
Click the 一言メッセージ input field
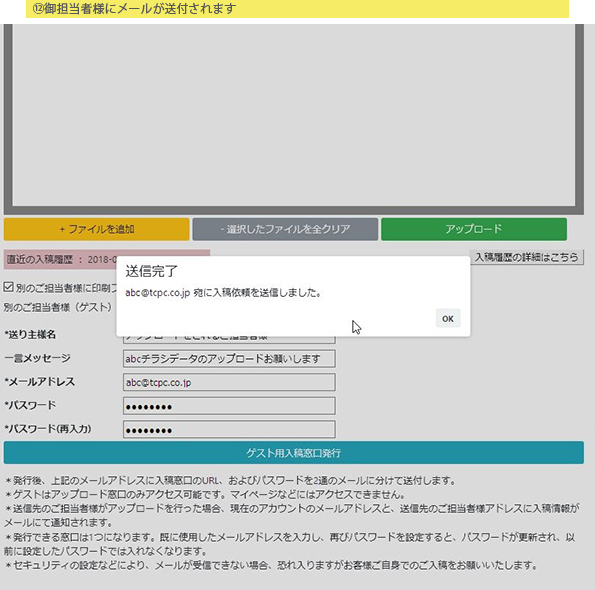(229, 359)
